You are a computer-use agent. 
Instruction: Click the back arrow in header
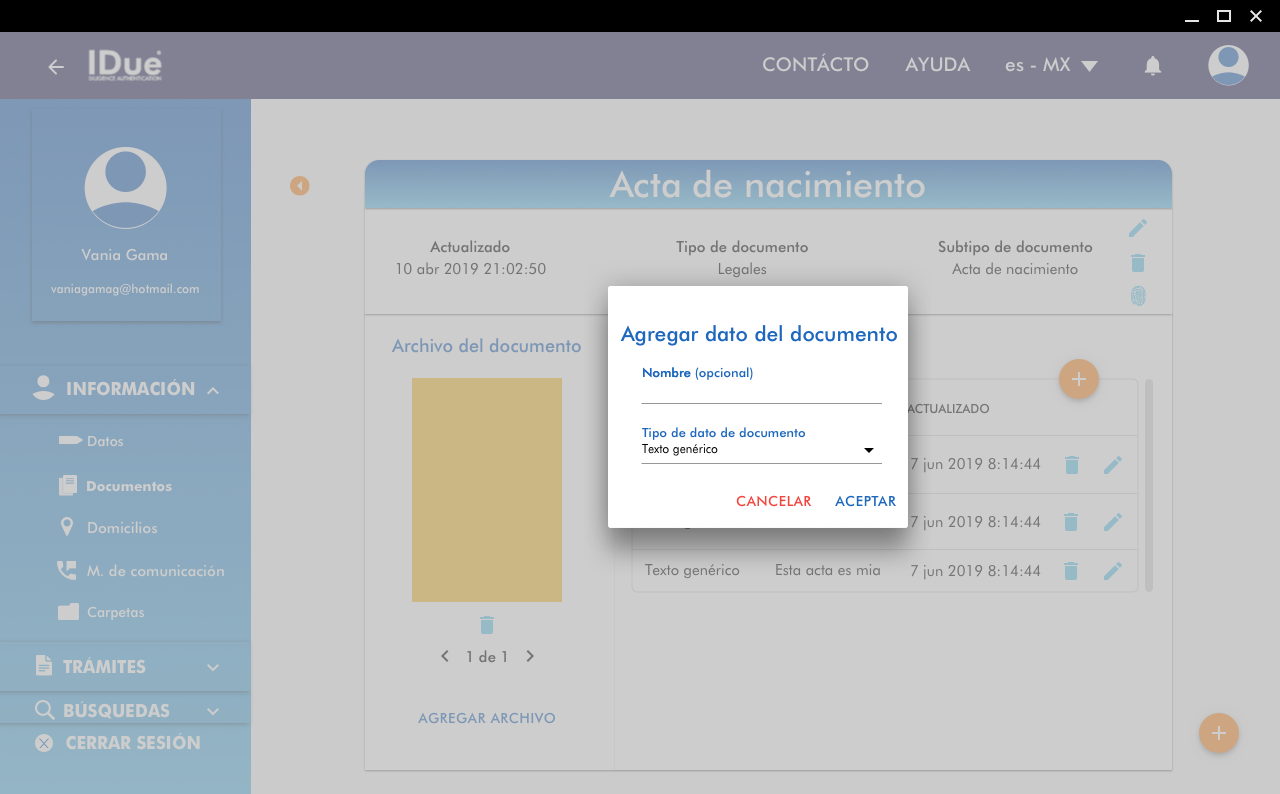pyautogui.click(x=56, y=67)
